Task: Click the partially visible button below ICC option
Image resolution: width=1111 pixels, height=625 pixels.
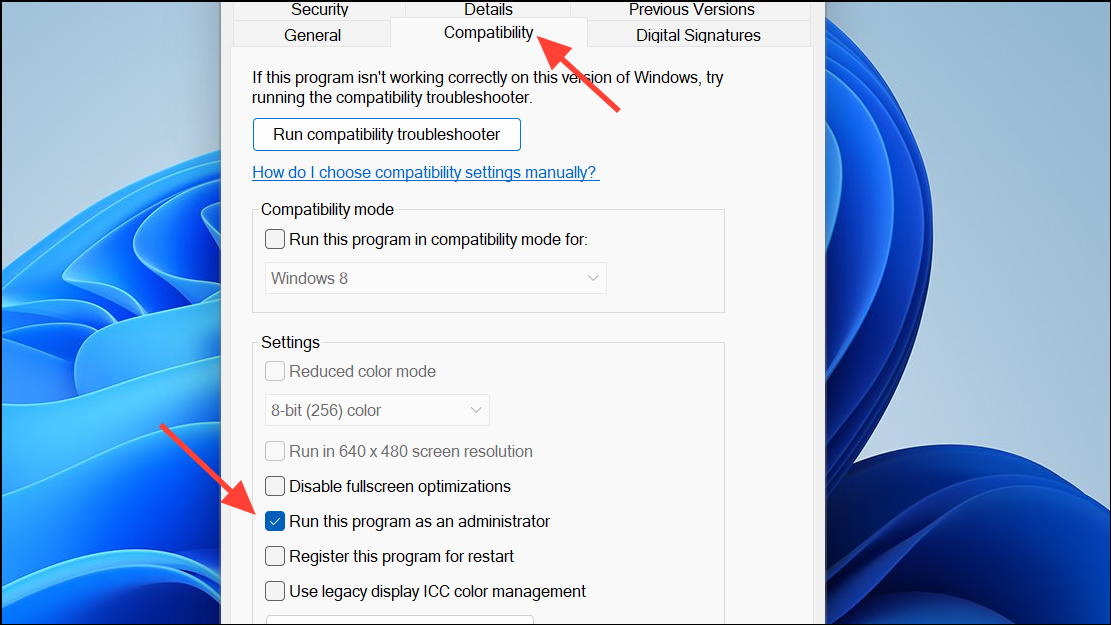Action: tap(399, 620)
